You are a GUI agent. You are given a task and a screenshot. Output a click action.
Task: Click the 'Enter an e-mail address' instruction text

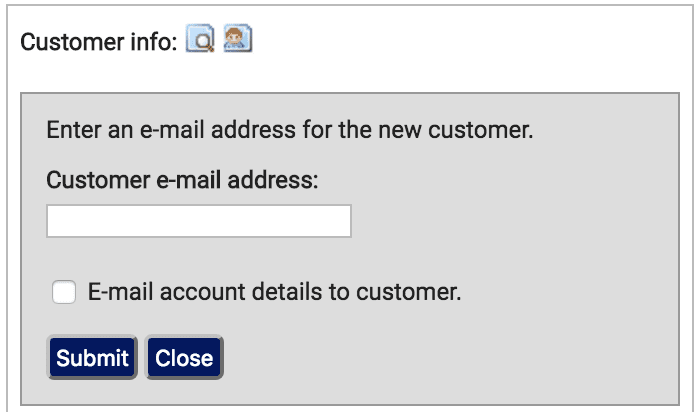coord(290,130)
